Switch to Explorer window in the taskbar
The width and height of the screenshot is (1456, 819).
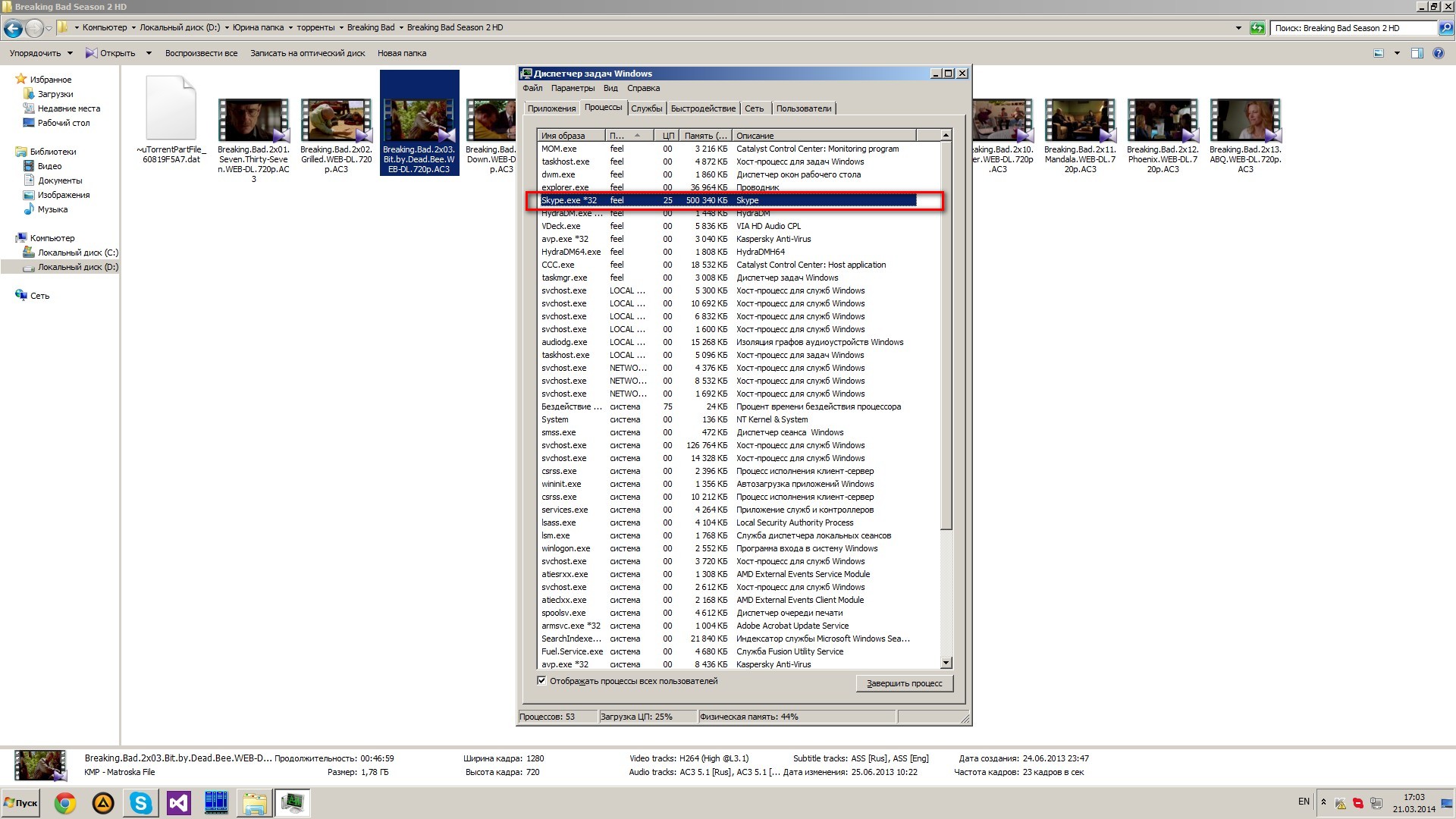255,803
